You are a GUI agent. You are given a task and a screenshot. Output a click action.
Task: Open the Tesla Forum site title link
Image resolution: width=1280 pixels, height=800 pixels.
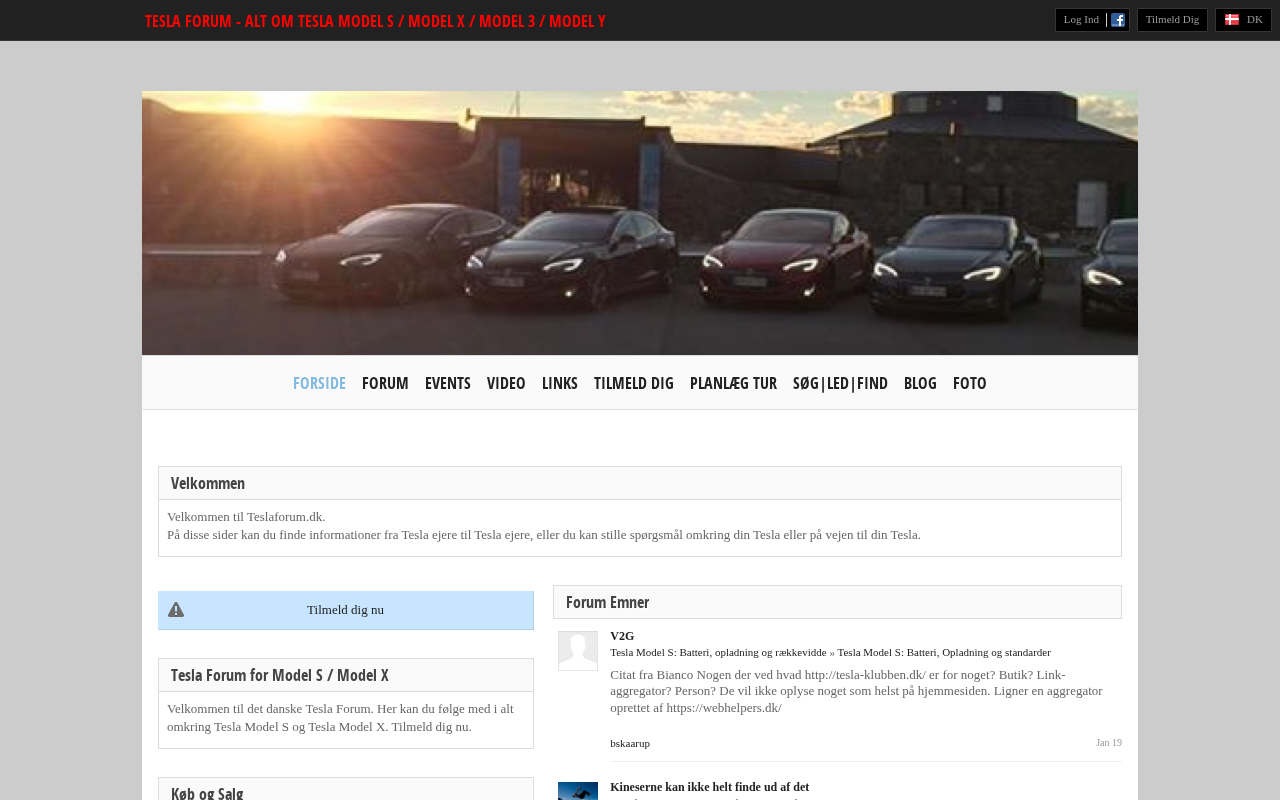click(375, 21)
